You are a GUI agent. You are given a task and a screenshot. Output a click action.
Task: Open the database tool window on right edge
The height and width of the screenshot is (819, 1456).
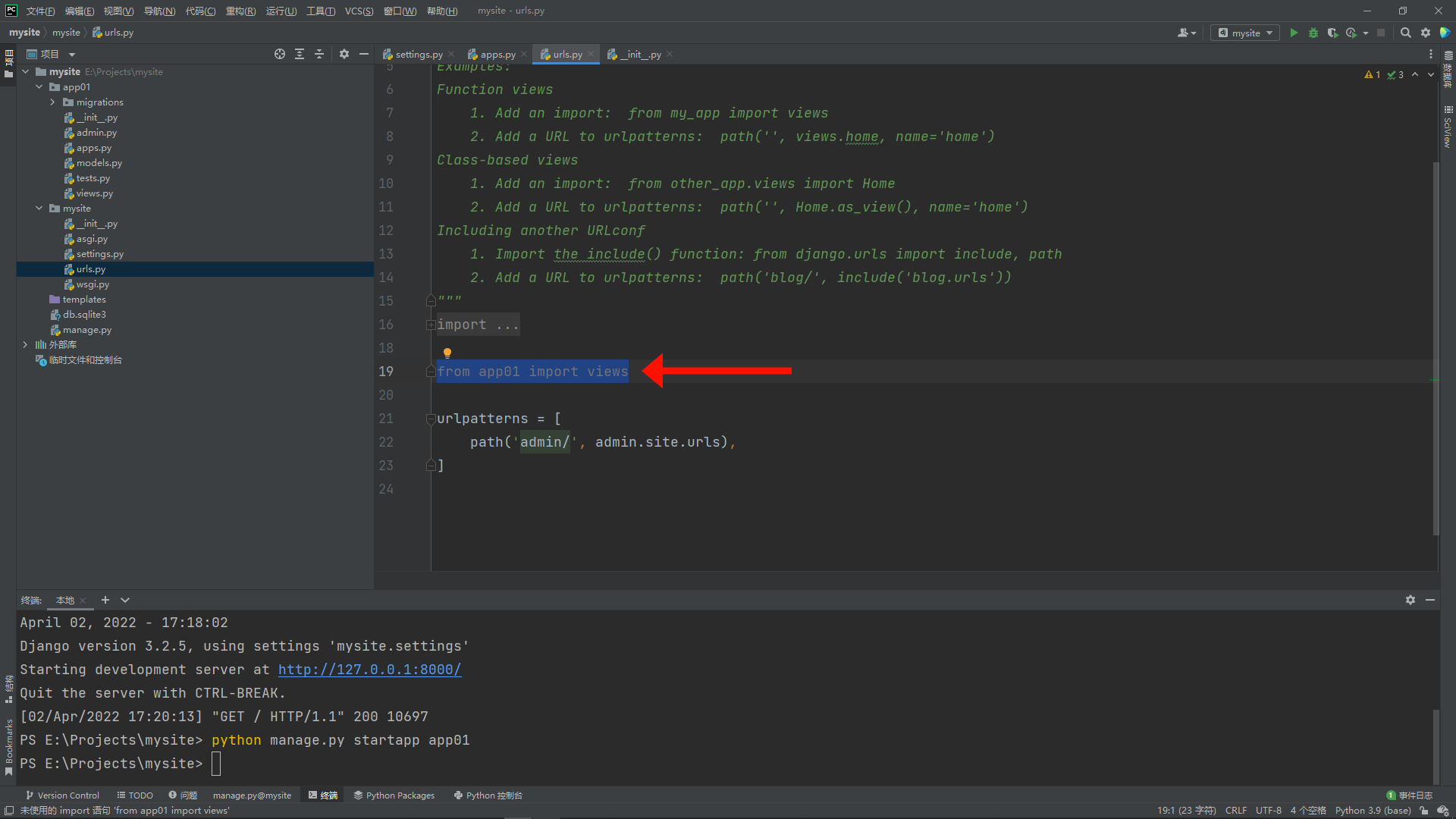point(1448,70)
